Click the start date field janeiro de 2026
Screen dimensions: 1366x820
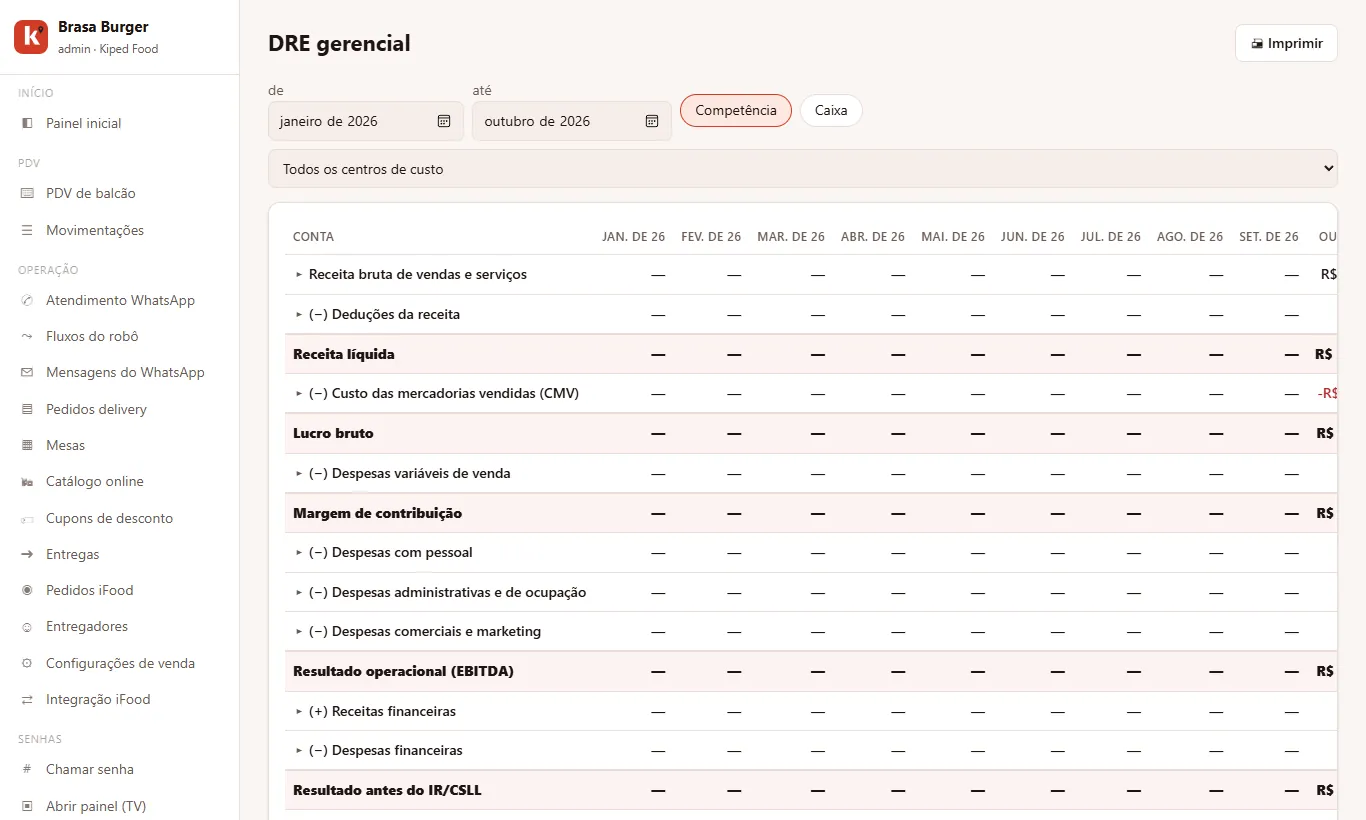(x=366, y=121)
